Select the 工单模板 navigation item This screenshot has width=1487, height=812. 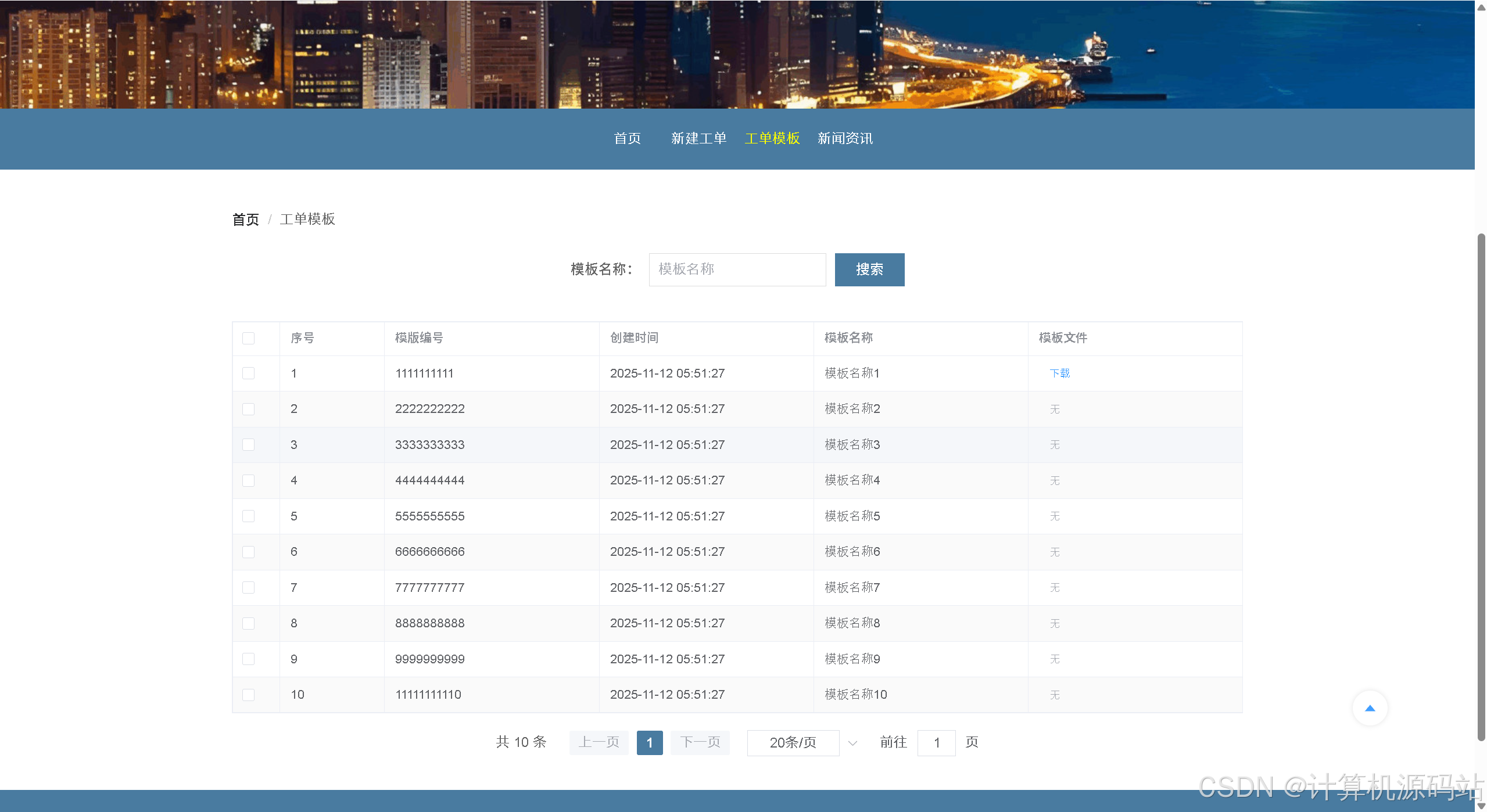point(772,138)
